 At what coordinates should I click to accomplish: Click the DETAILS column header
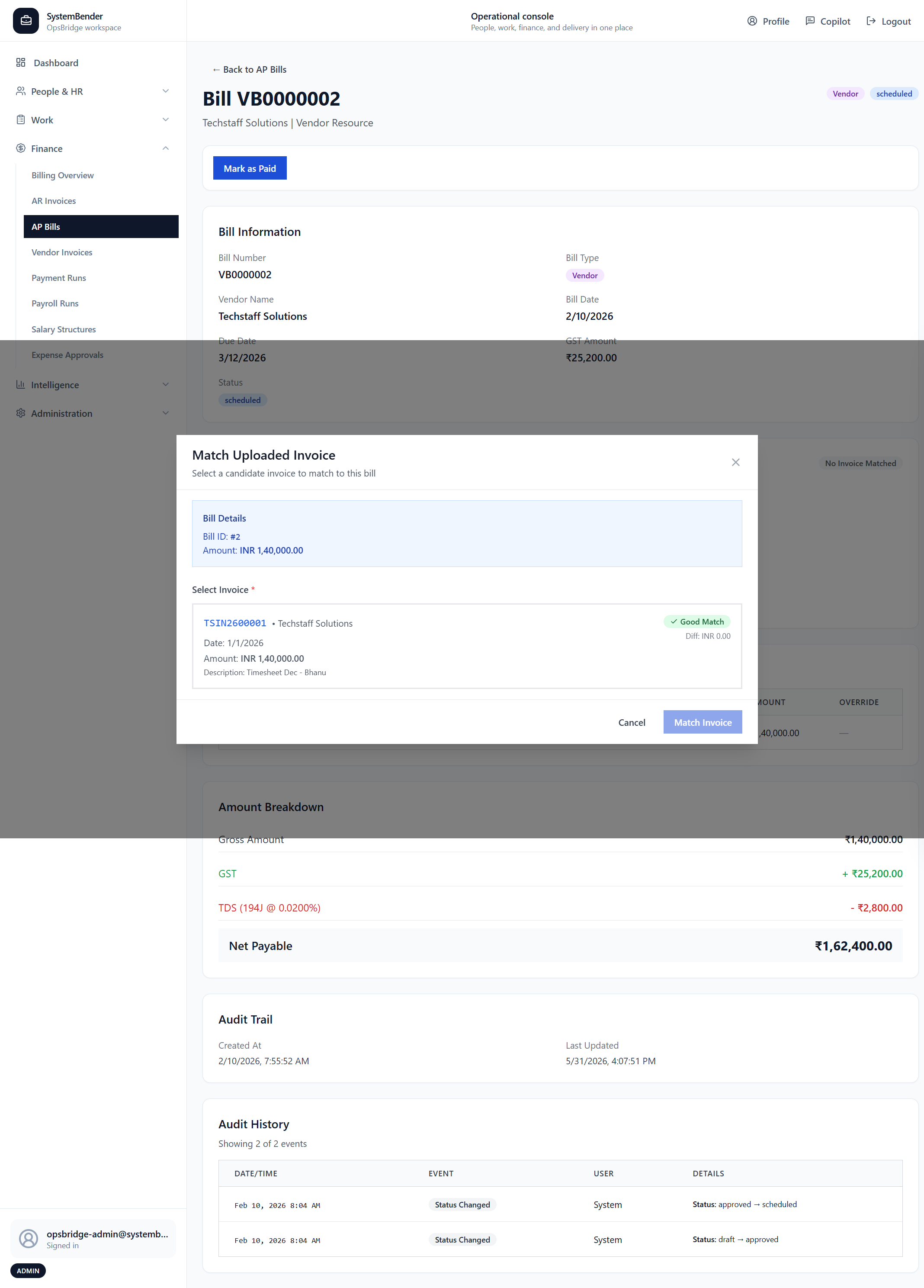(x=708, y=1173)
